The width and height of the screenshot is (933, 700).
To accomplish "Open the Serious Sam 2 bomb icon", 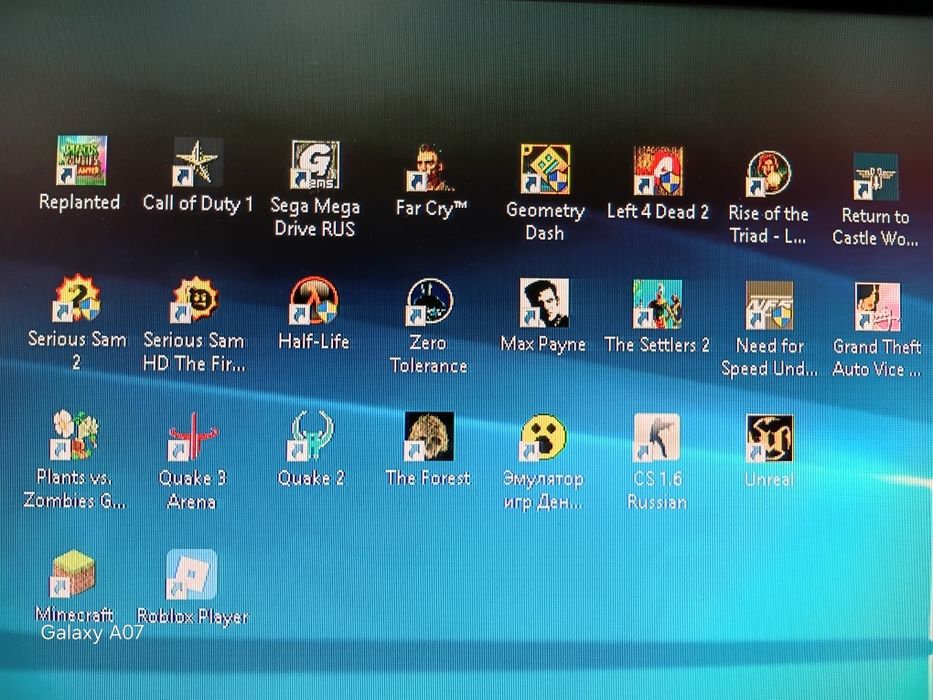I will click(x=76, y=299).
